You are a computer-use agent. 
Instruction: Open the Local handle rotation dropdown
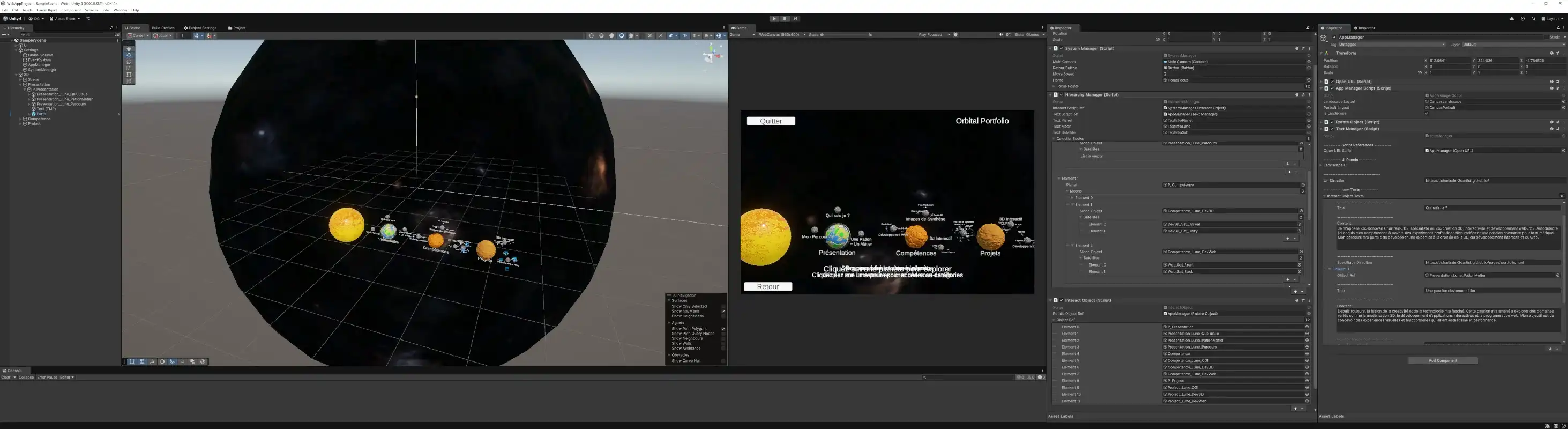(x=162, y=35)
